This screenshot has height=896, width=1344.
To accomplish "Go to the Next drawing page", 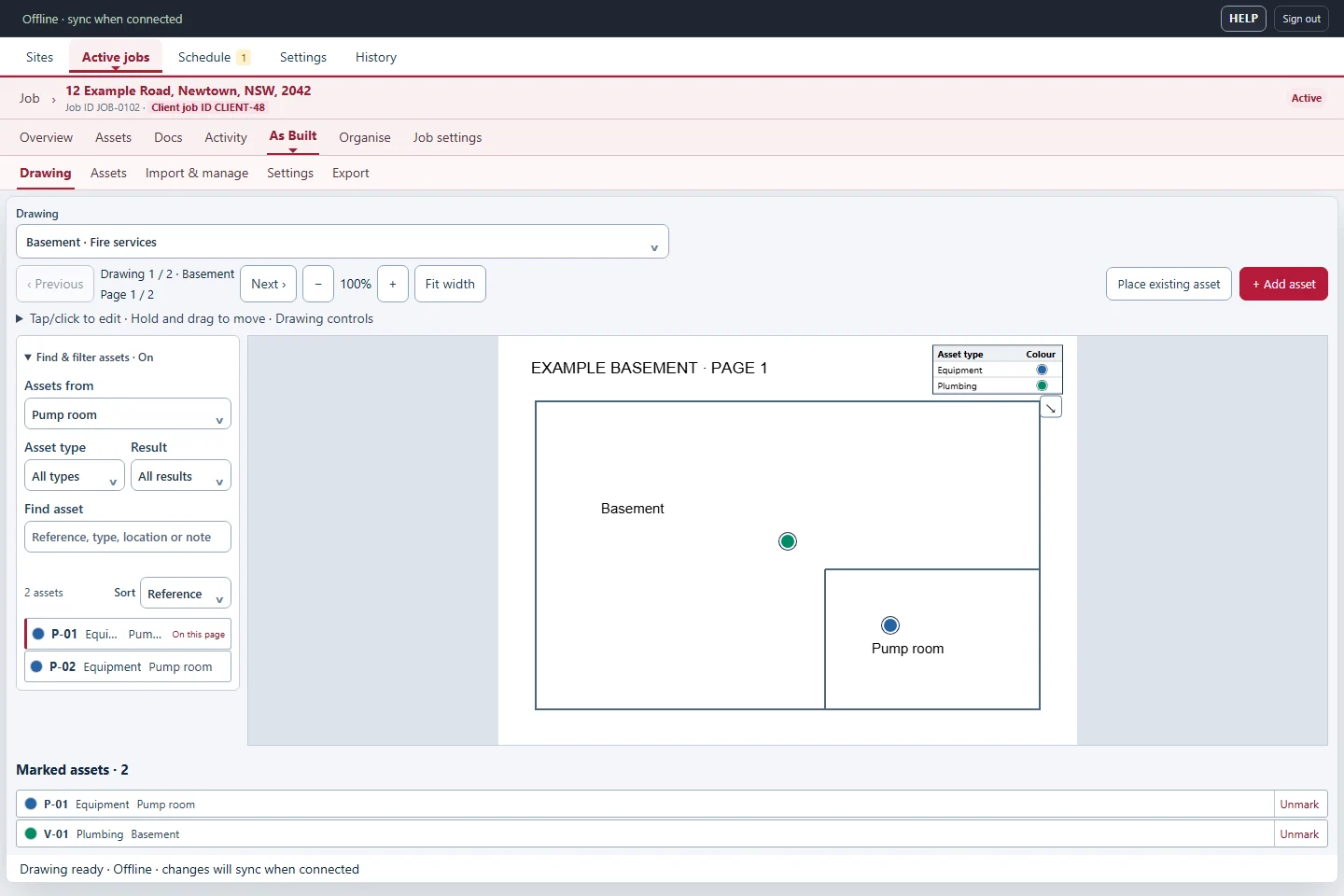I will coord(269,284).
